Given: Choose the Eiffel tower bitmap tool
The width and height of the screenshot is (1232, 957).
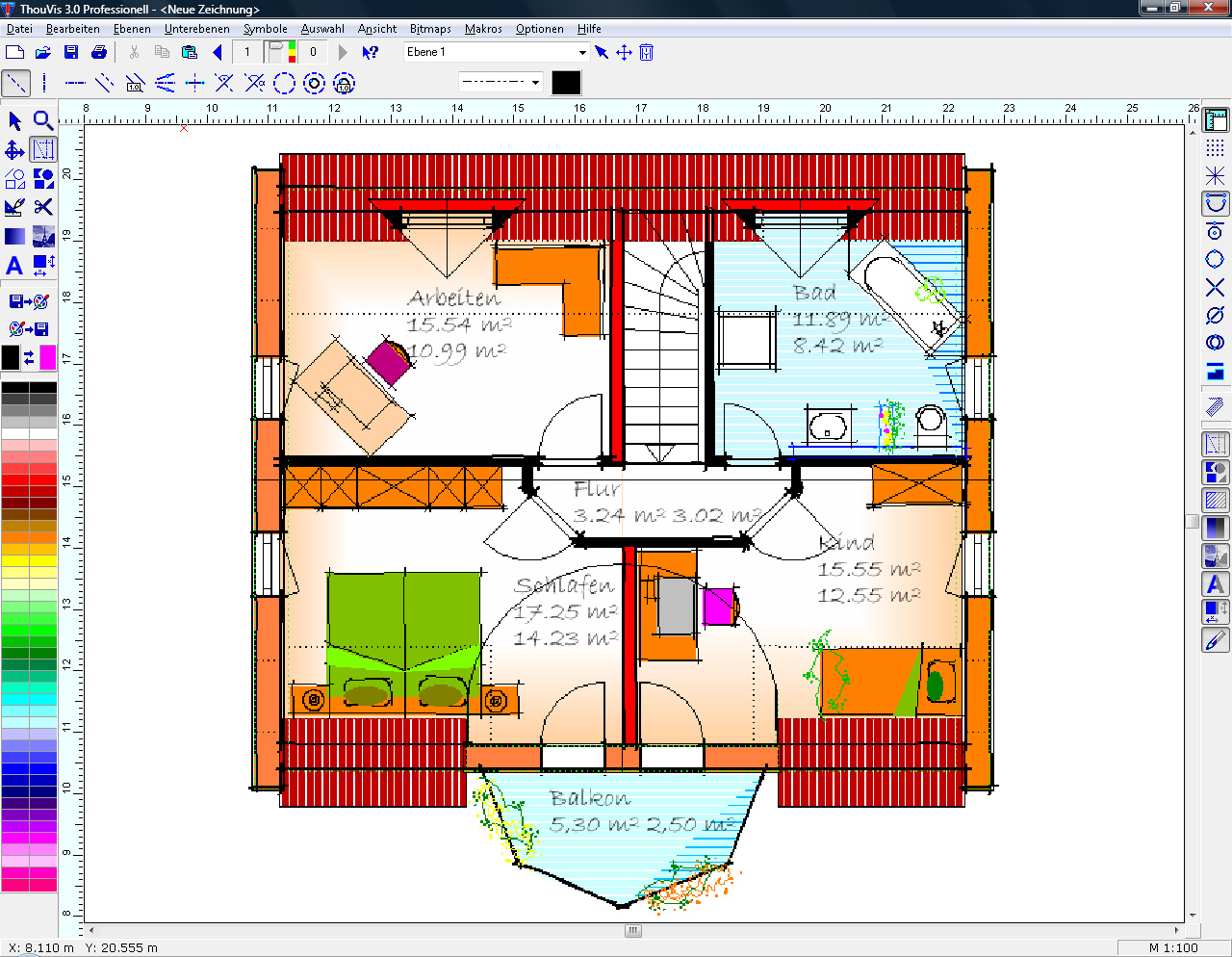Looking at the screenshot, I should coord(43,236).
